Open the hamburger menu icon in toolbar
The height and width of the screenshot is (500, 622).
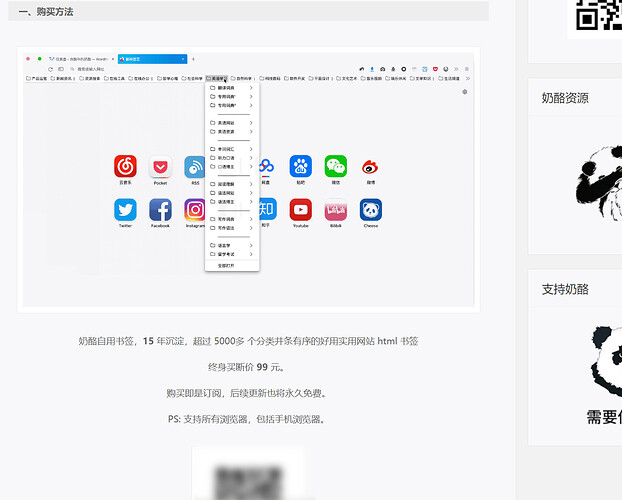pyautogui.click(x=467, y=69)
